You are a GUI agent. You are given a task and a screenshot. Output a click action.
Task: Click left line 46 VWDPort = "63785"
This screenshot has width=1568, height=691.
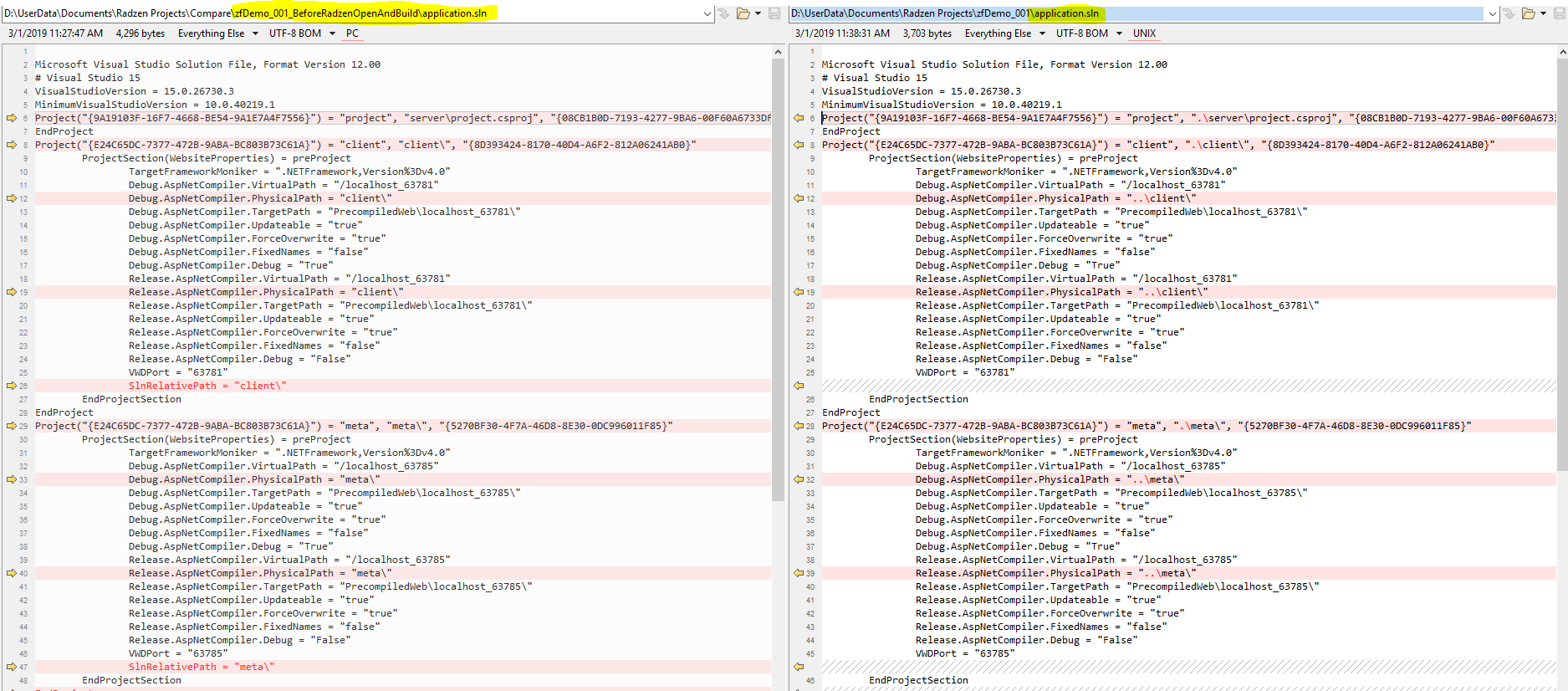coord(178,653)
